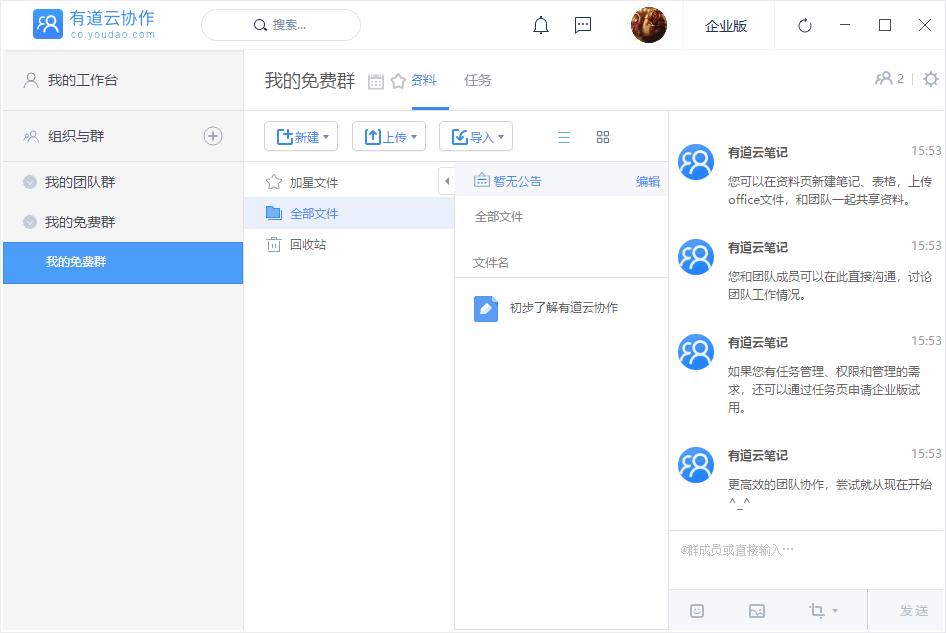Switch to list view
The image size is (946, 633).
[563, 137]
